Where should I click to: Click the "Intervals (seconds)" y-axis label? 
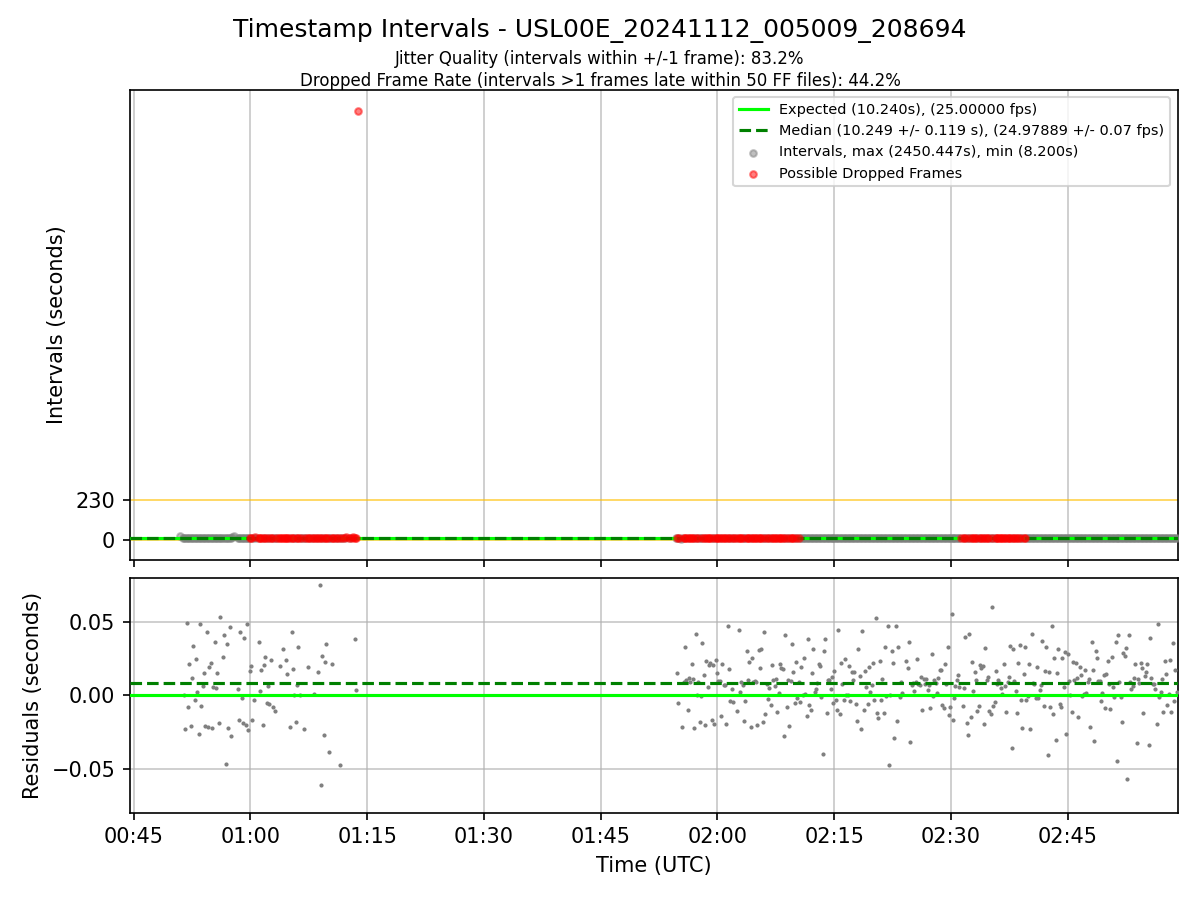56,325
